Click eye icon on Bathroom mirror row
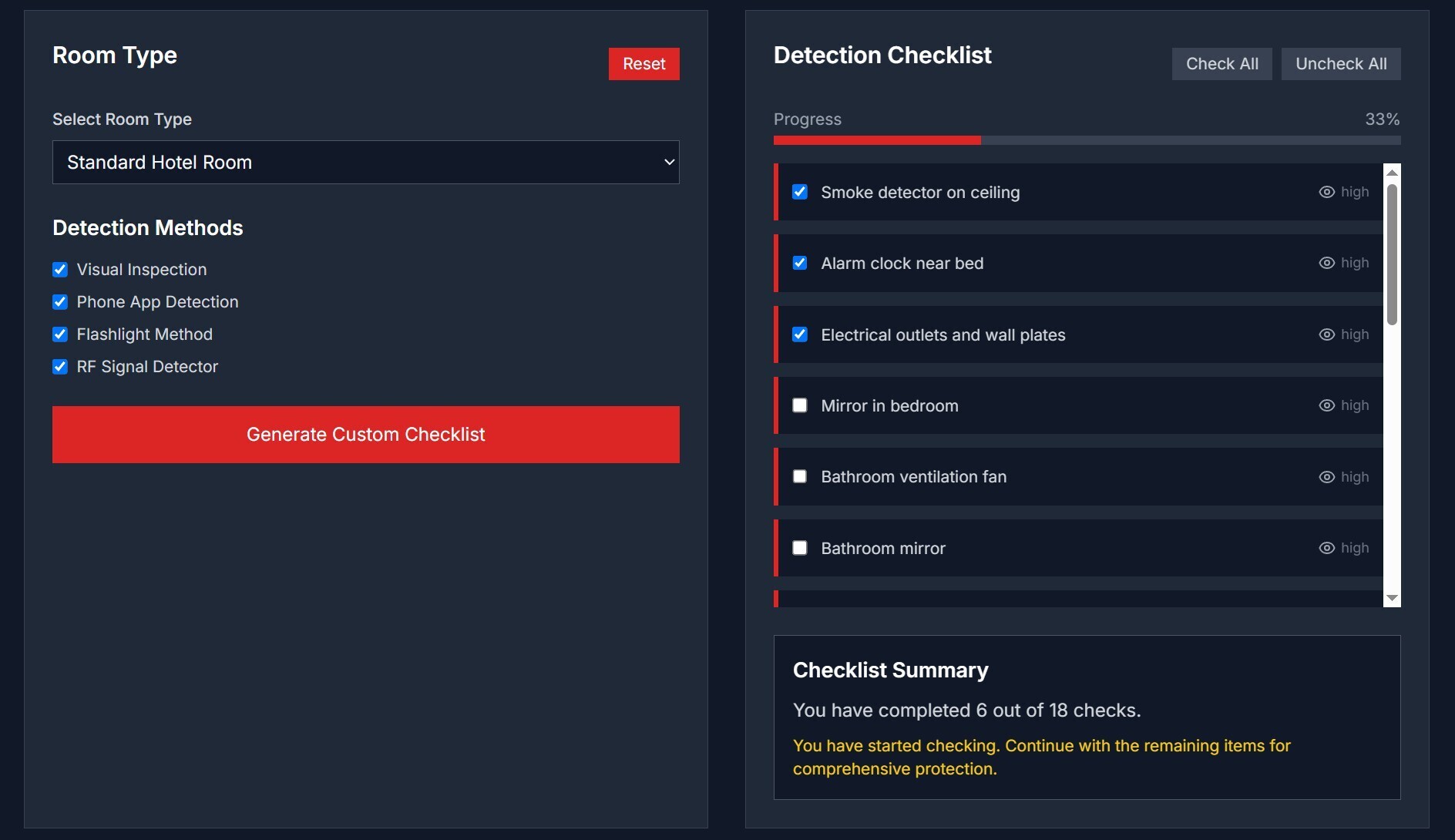 click(x=1326, y=548)
